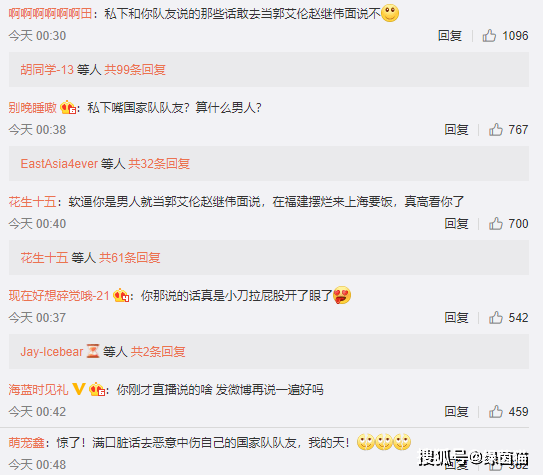Viewport: 543px width, 475px height.
Task: Click orange V verified badge of 海蓝时见礼
Action: coord(79,389)
